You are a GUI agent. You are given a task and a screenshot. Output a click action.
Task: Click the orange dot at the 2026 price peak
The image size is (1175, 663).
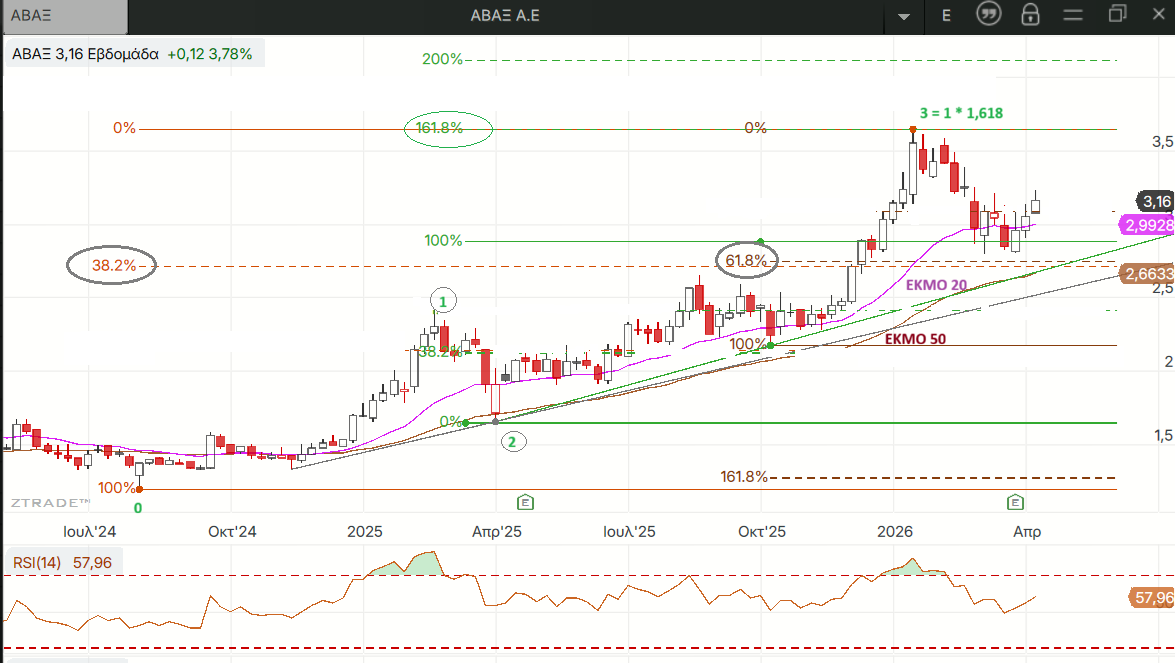click(913, 130)
